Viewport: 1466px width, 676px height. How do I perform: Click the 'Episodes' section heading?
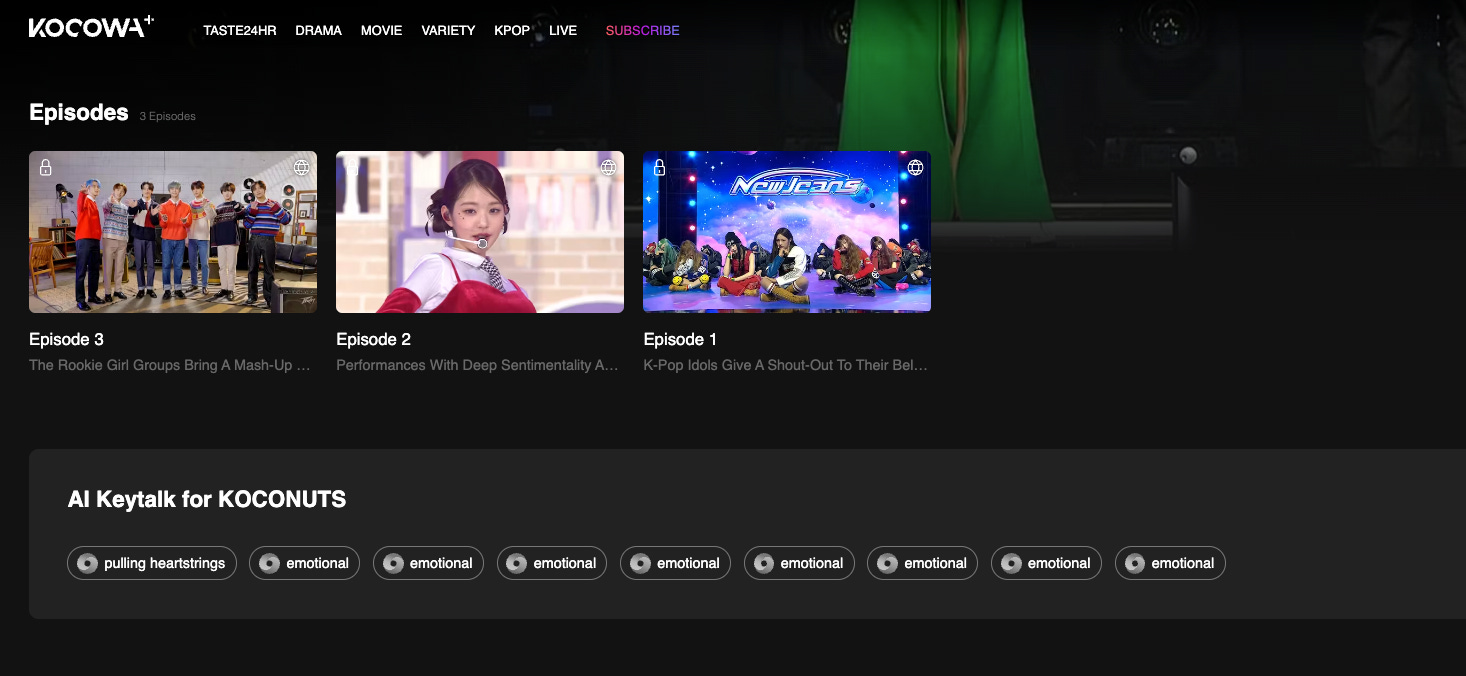(x=79, y=112)
